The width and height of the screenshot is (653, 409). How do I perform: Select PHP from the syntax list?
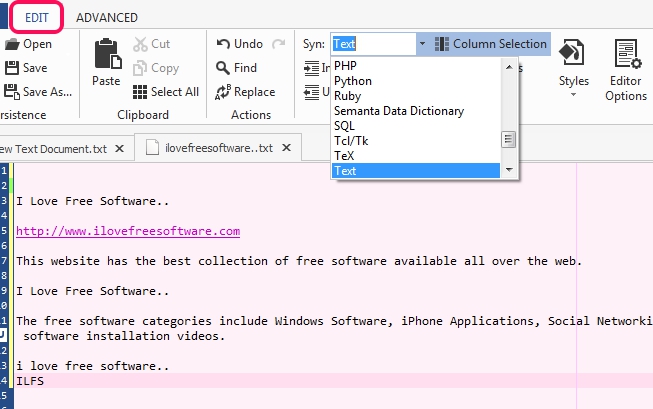[x=416, y=66]
